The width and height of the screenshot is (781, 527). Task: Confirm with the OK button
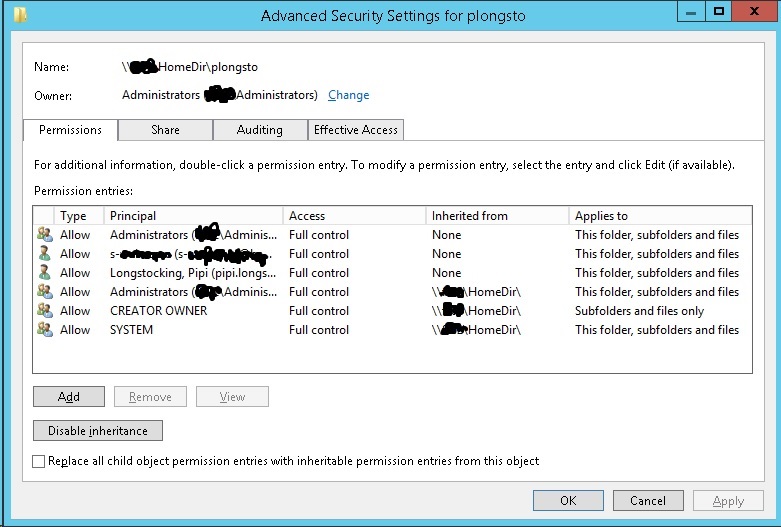[568, 501]
